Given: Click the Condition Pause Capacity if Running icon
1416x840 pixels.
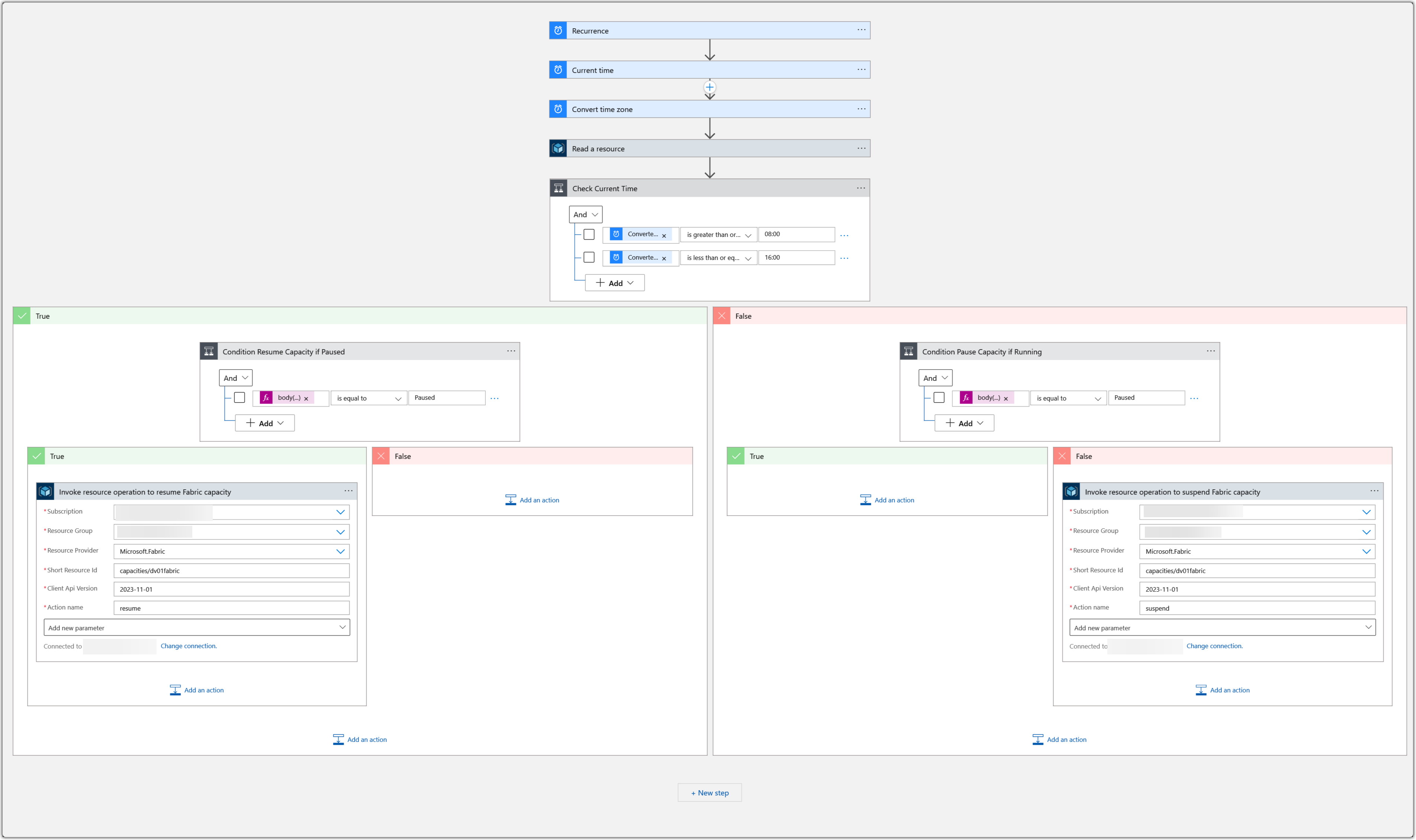Looking at the screenshot, I should 908,351.
